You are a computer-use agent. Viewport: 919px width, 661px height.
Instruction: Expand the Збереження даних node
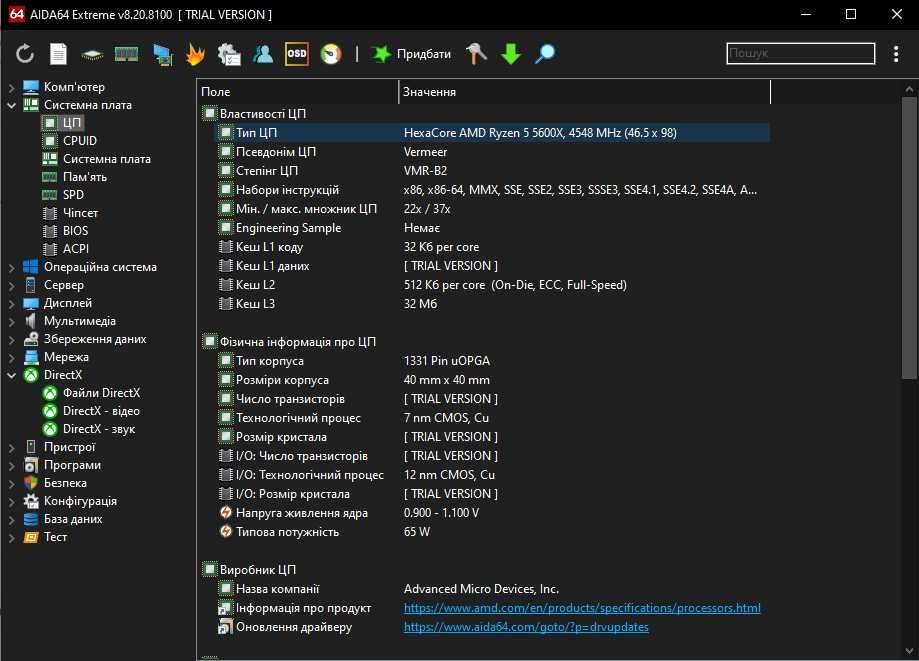tap(12, 339)
